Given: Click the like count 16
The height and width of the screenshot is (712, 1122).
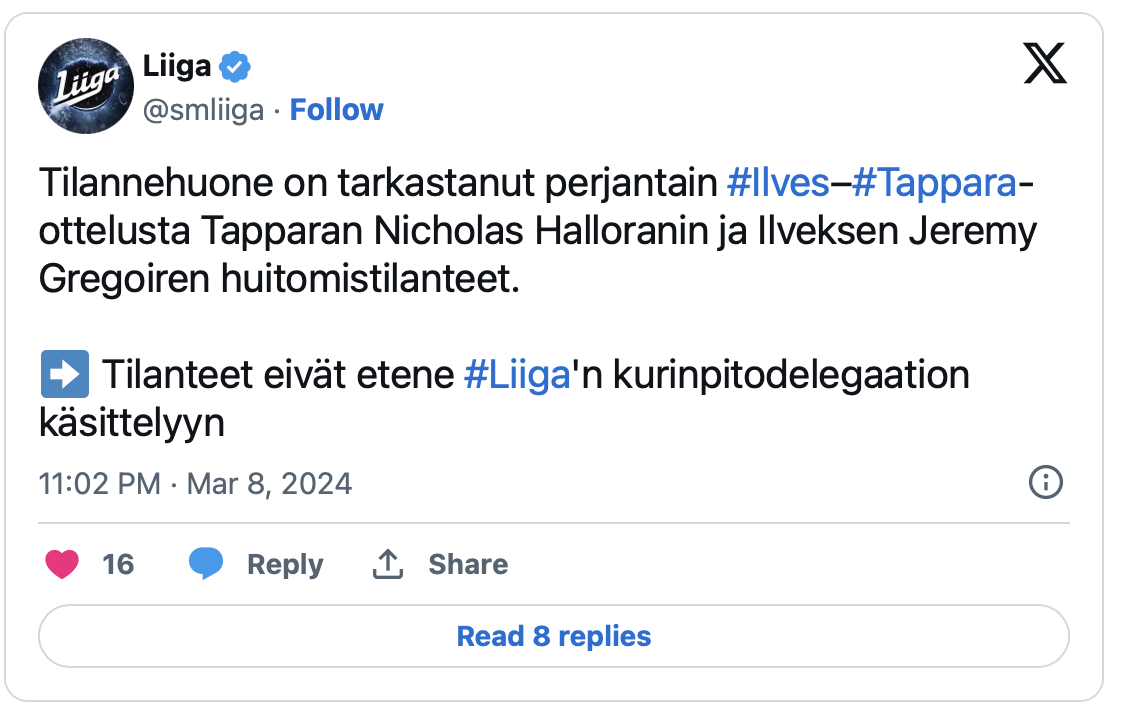Looking at the screenshot, I should pyautogui.click(x=118, y=565).
